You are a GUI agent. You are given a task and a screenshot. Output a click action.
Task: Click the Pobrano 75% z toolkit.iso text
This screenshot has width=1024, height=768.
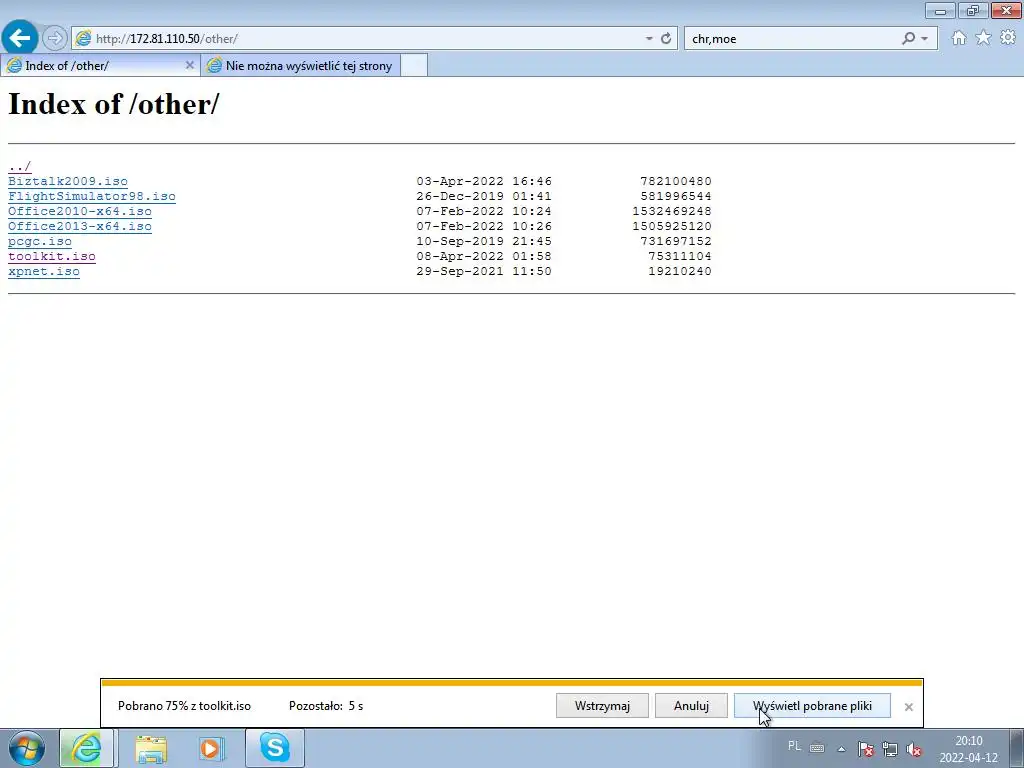click(x=184, y=706)
